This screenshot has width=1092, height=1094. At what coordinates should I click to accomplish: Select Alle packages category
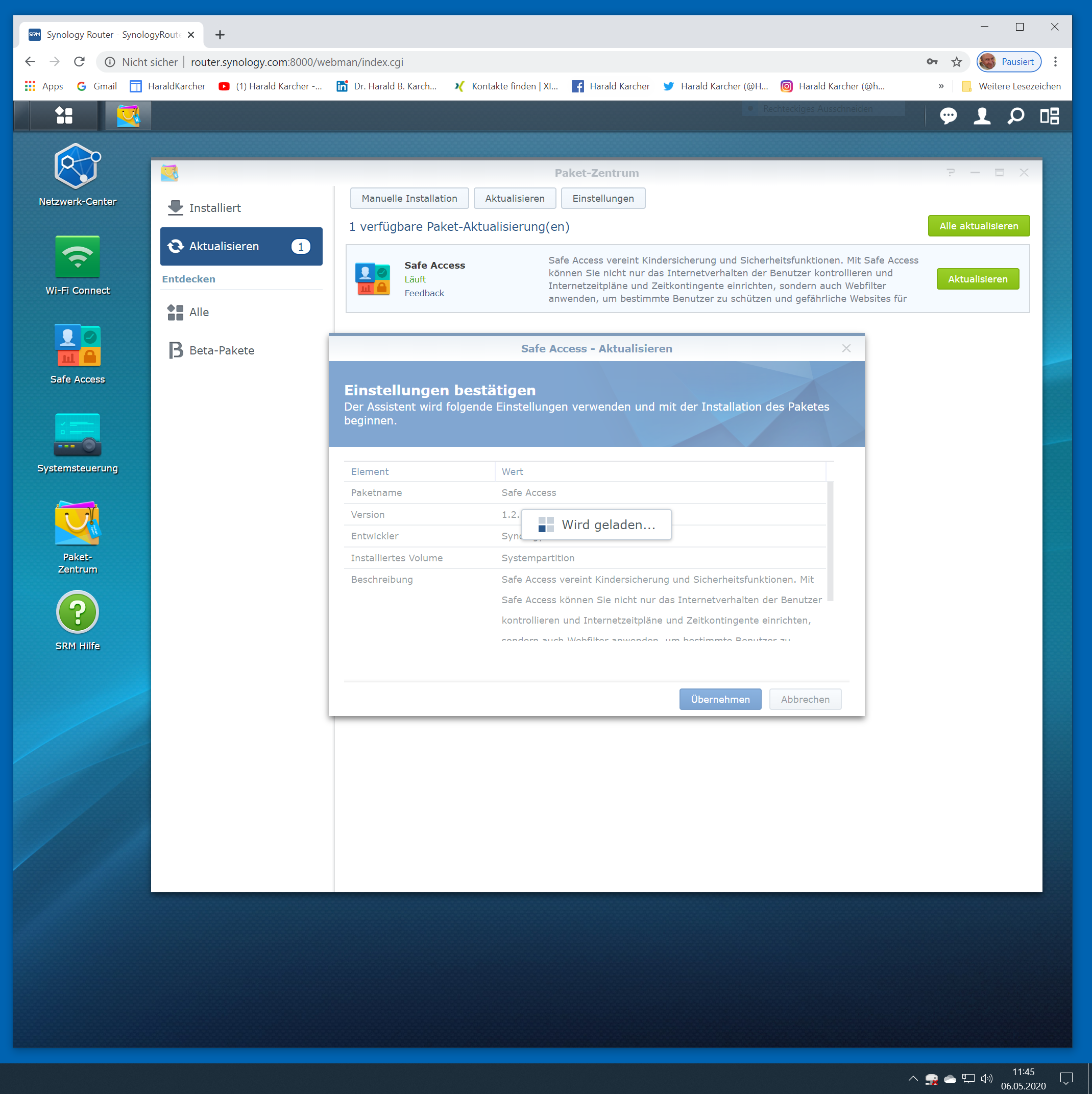tap(199, 312)
